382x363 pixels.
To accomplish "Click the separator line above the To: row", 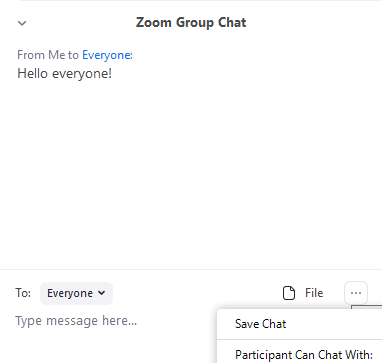I will (x=191, y=269).
